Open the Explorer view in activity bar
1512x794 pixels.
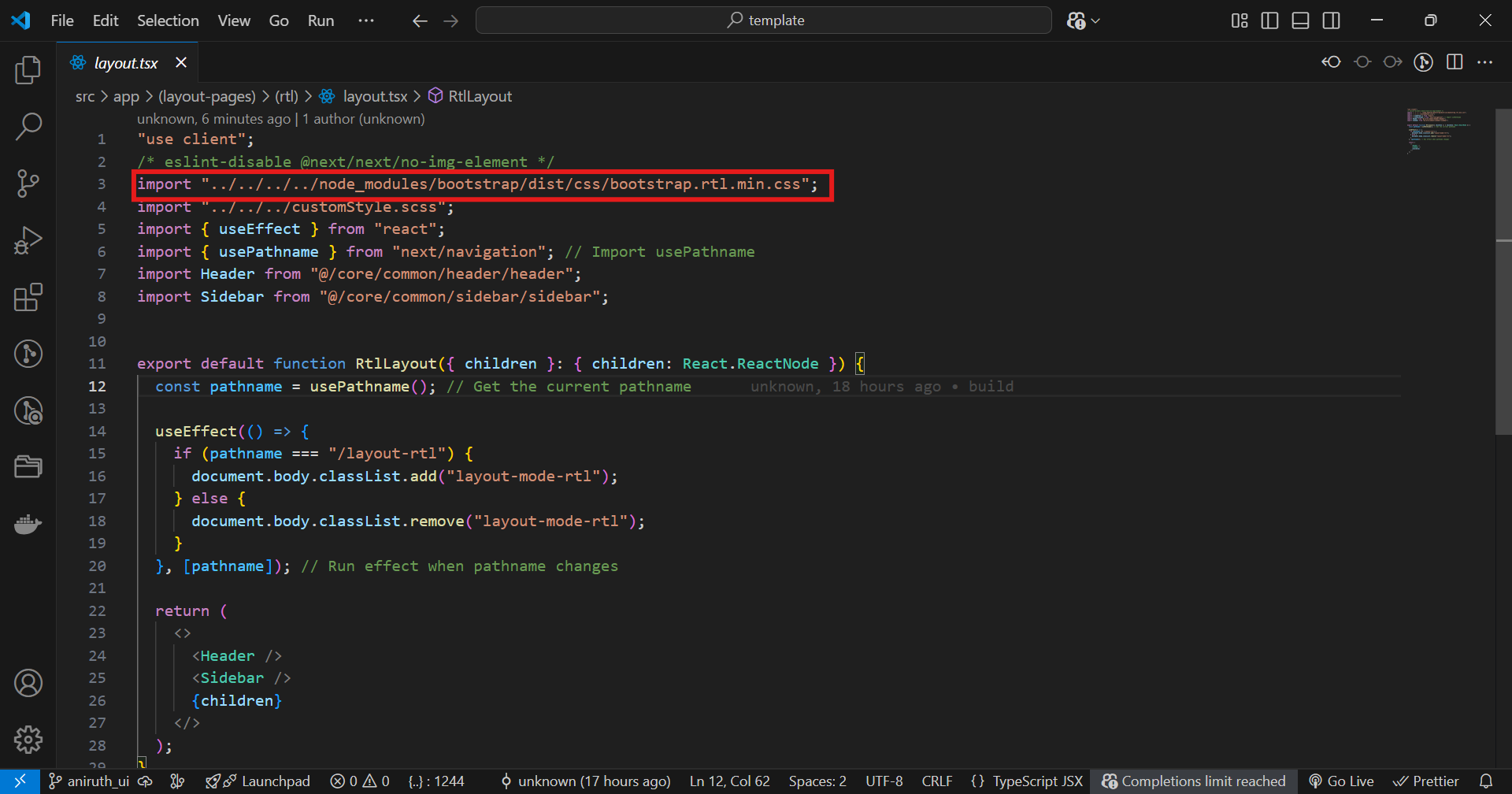28,70
